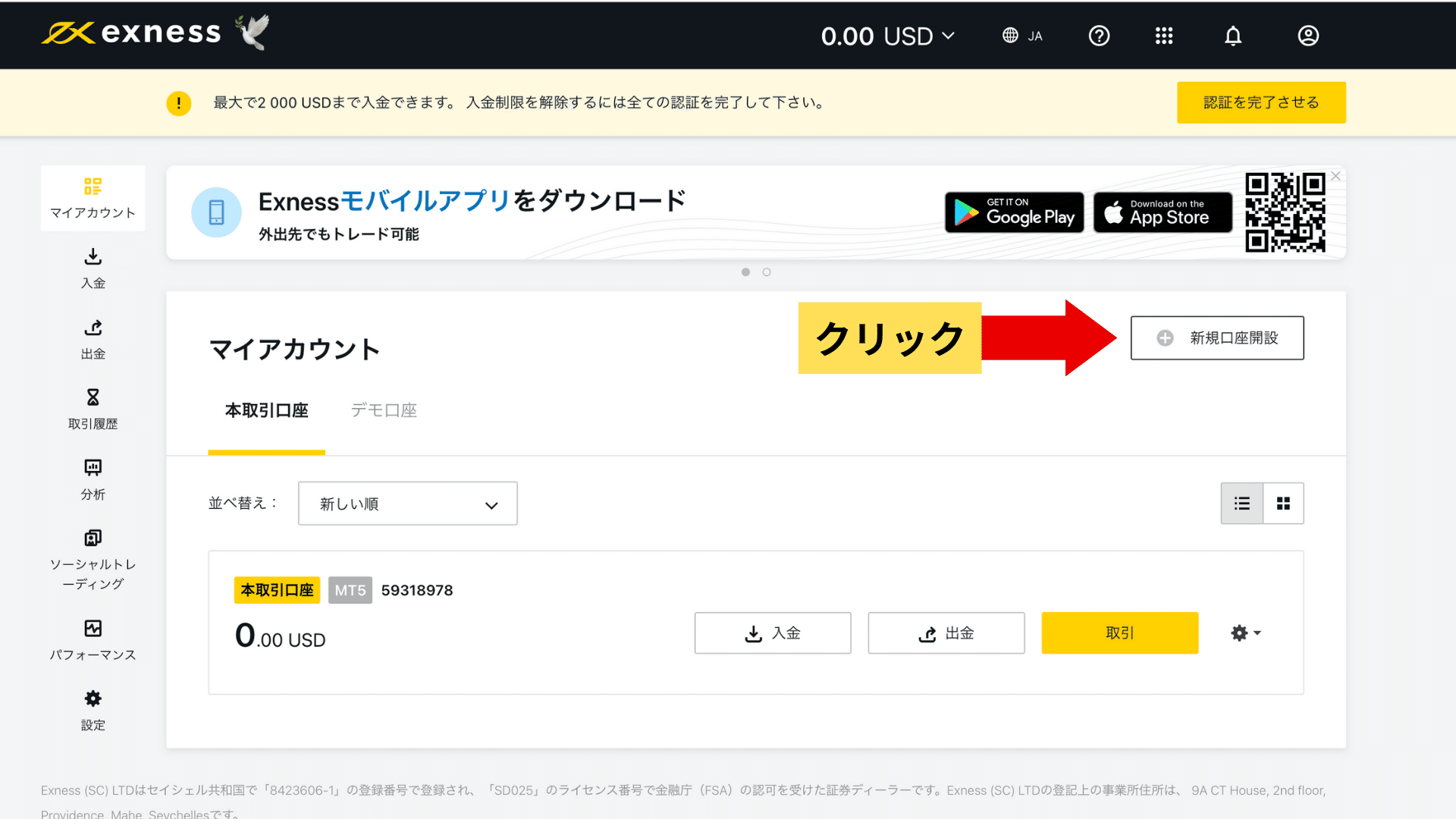Click yellow 取引 button
The image size is (1456, 819).
[x=1120, y=633]
